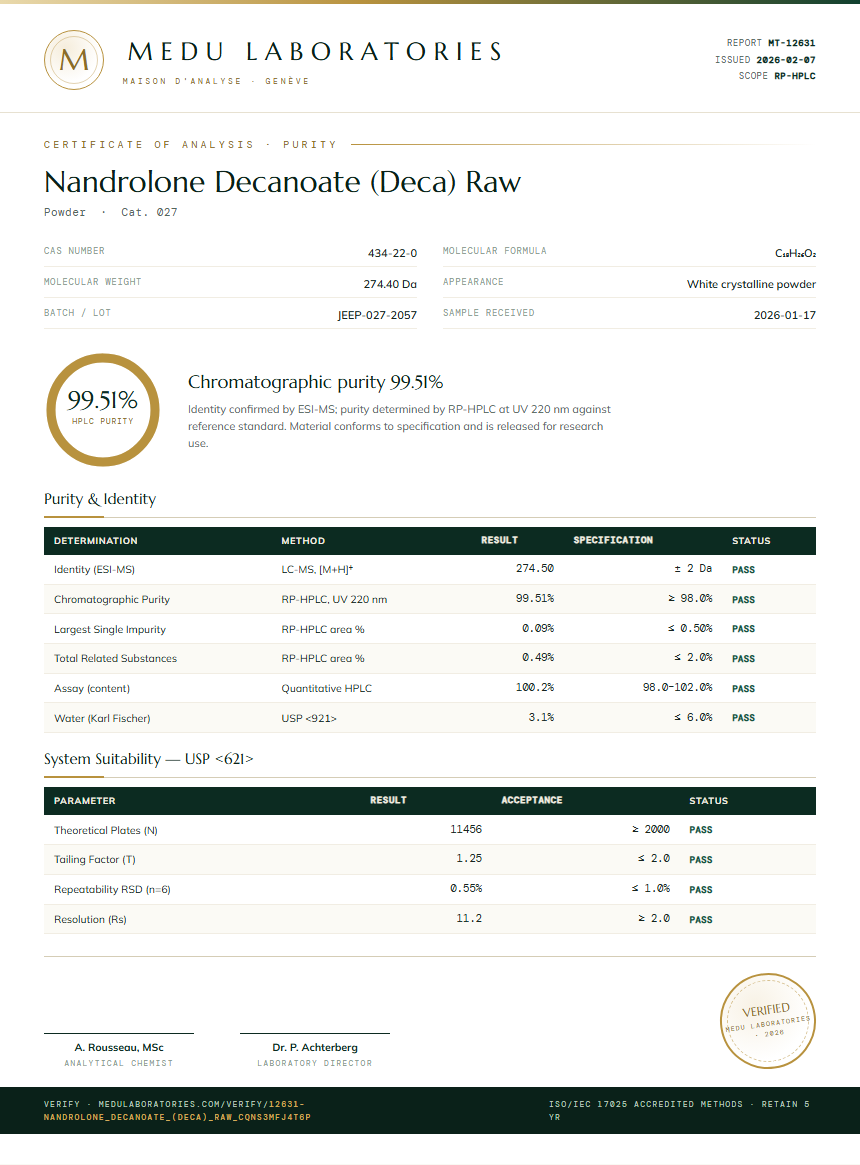This screenshot has height=1165, width=860.
Task: Click the DETERMINATION column header
Action: pyautogui.click(x=96, y=541)
